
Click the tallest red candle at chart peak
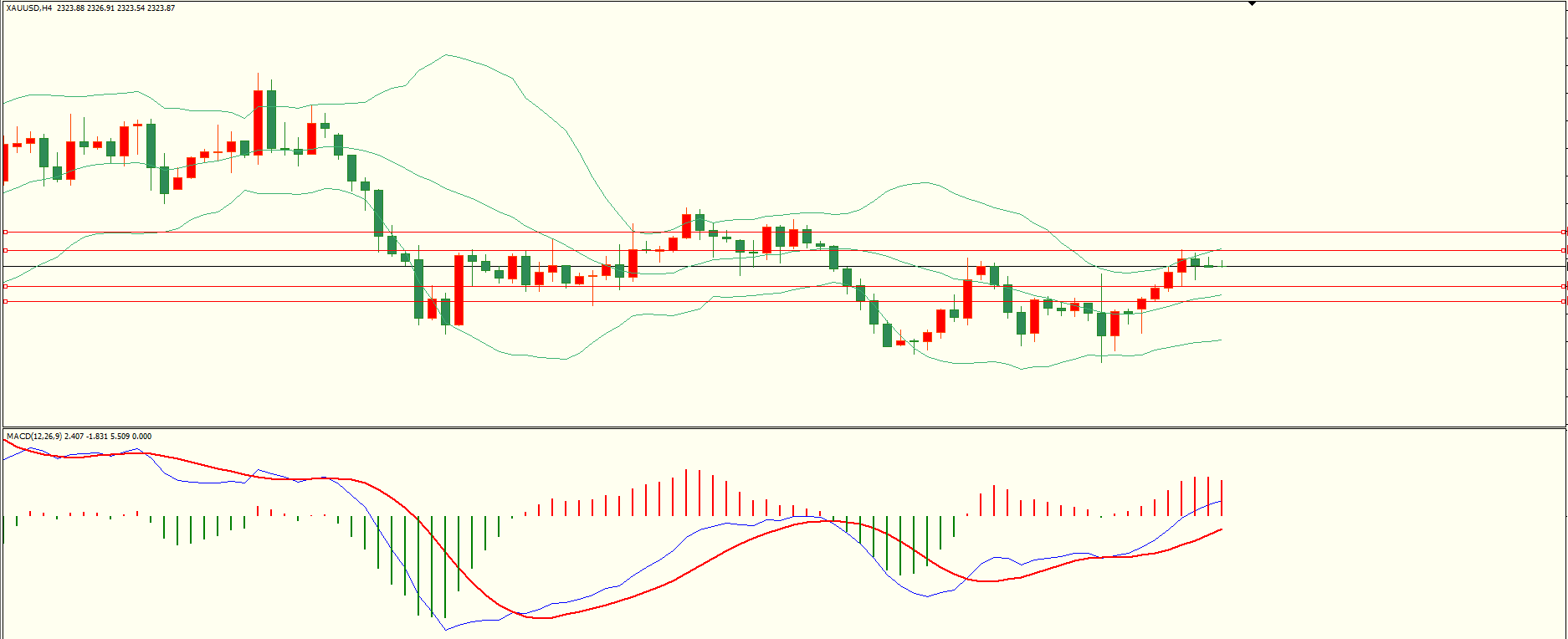258,121
